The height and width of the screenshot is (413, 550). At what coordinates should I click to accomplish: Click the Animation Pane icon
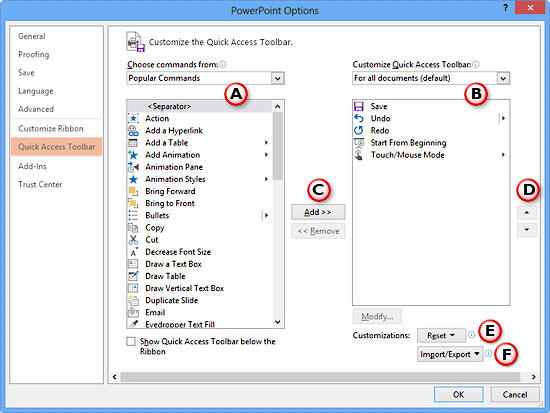point(133,167)
